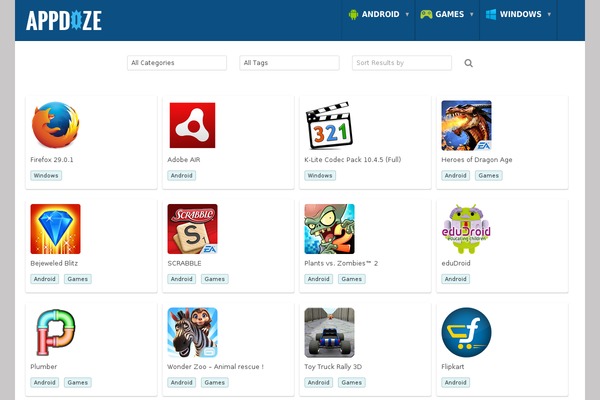Image resolution: width=600 pixels, height=400 pixels.
Task: Click the Games tag under Heroes of Dragon Age
Action: pos(489,176)
